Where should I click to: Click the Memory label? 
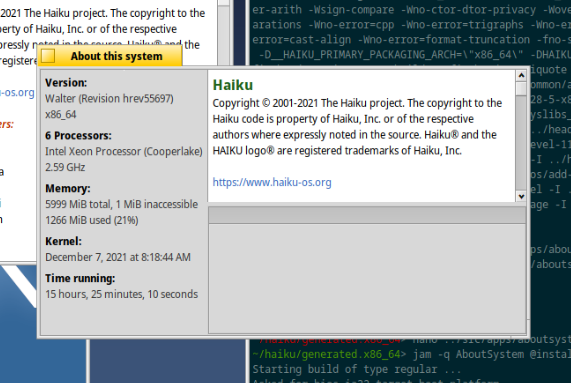click(68, 188)
